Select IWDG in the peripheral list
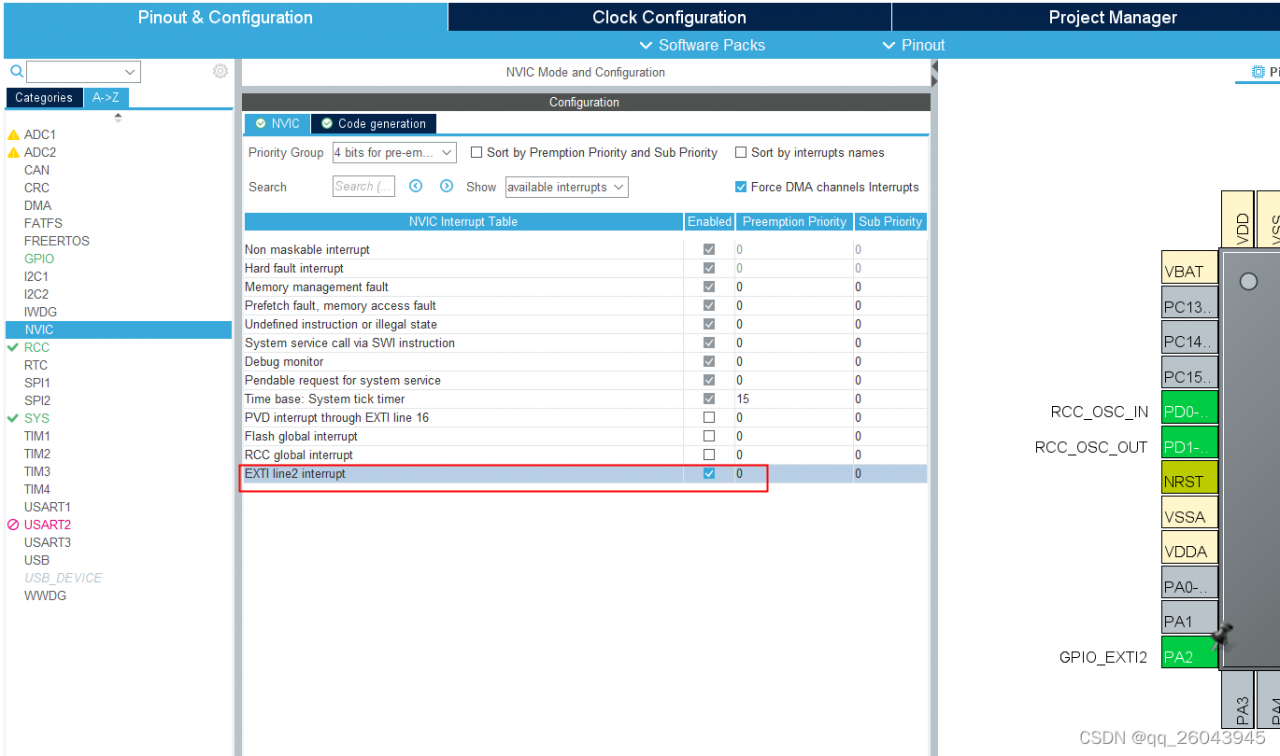Image resolution: width=1280 pixels, height=756 pixels. point(40,312)
